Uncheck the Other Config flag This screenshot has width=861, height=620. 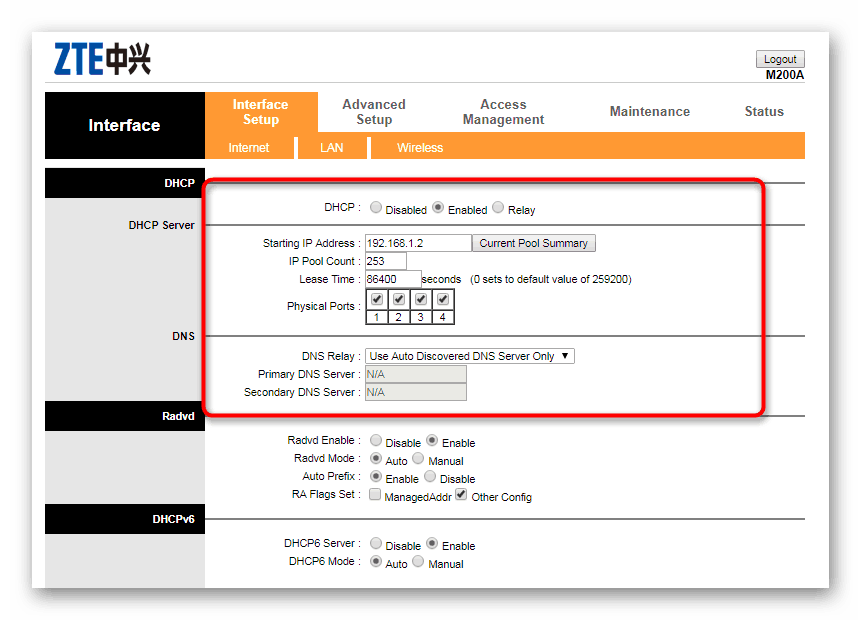pos(460,493)
